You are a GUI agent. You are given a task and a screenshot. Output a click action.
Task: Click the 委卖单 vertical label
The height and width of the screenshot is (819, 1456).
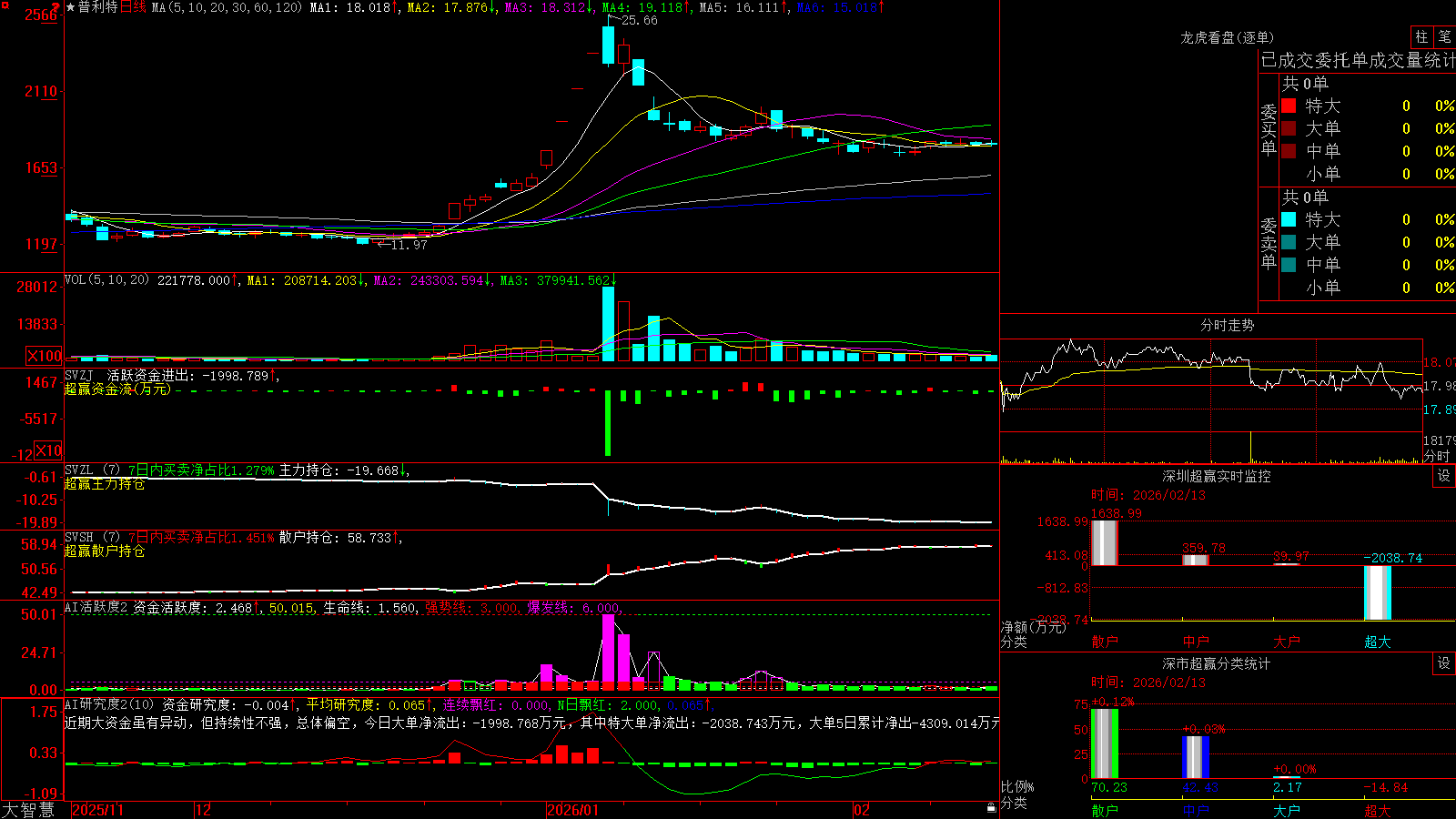(x=1269, y=243)
